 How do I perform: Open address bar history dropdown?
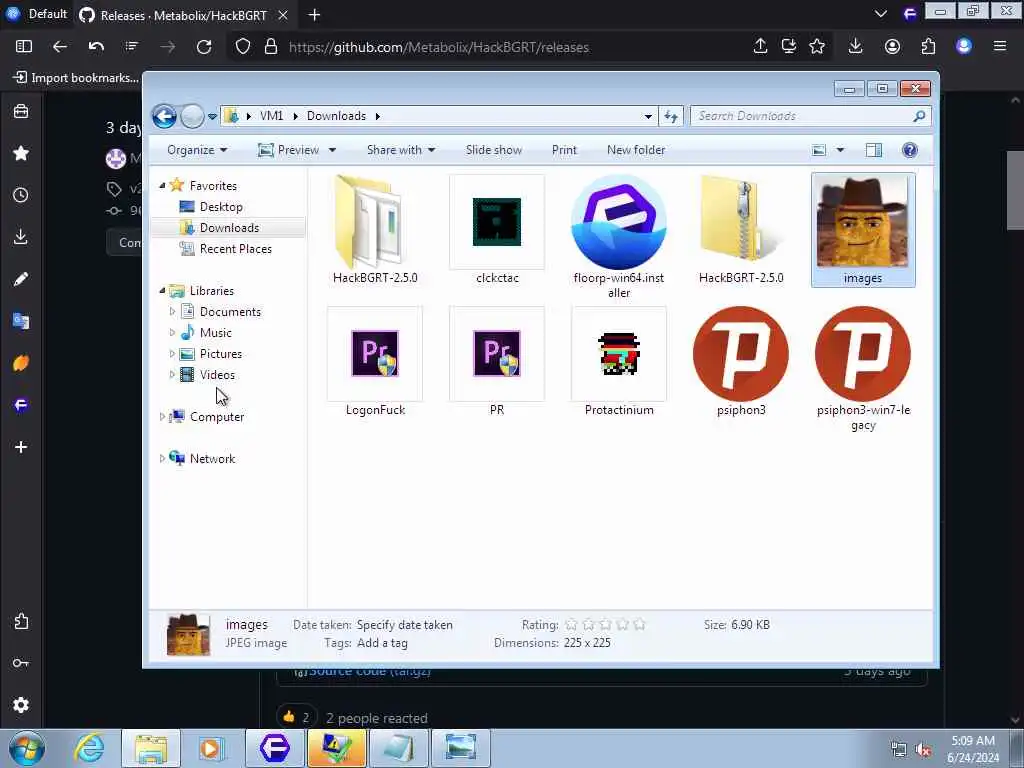(x=648, y=116)
